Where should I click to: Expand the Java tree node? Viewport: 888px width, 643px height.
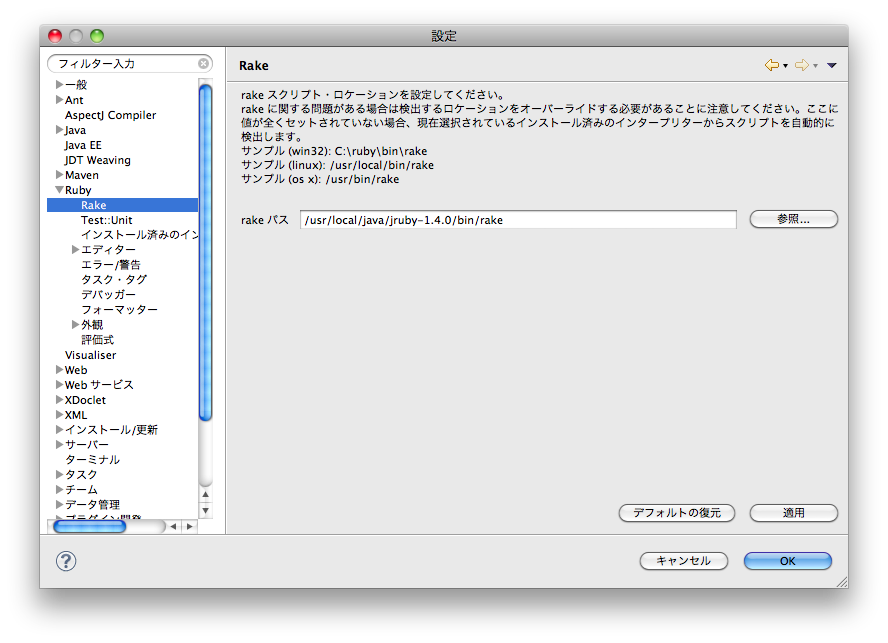pos(60,130)
